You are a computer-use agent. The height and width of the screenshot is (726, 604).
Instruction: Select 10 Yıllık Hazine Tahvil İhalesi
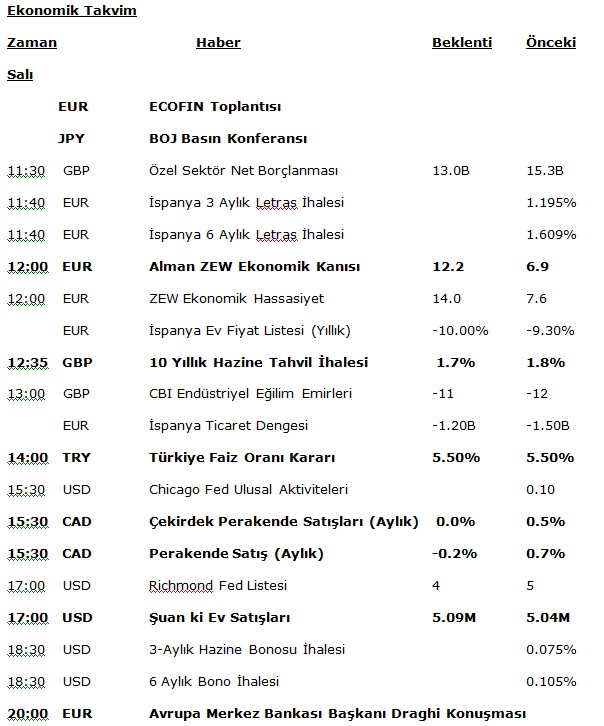click(258, 363)
